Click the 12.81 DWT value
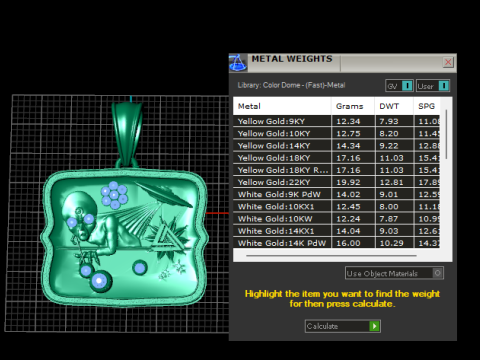 pos(392,182)
